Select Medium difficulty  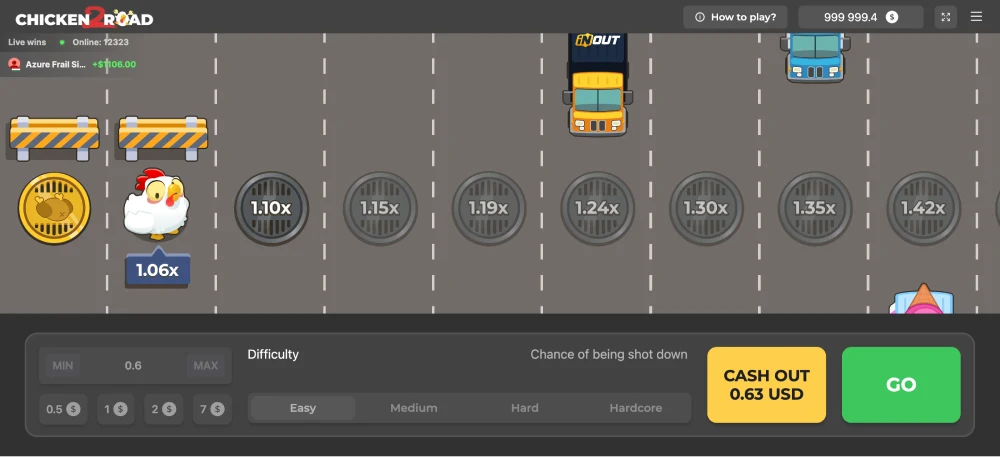(414, 408)
